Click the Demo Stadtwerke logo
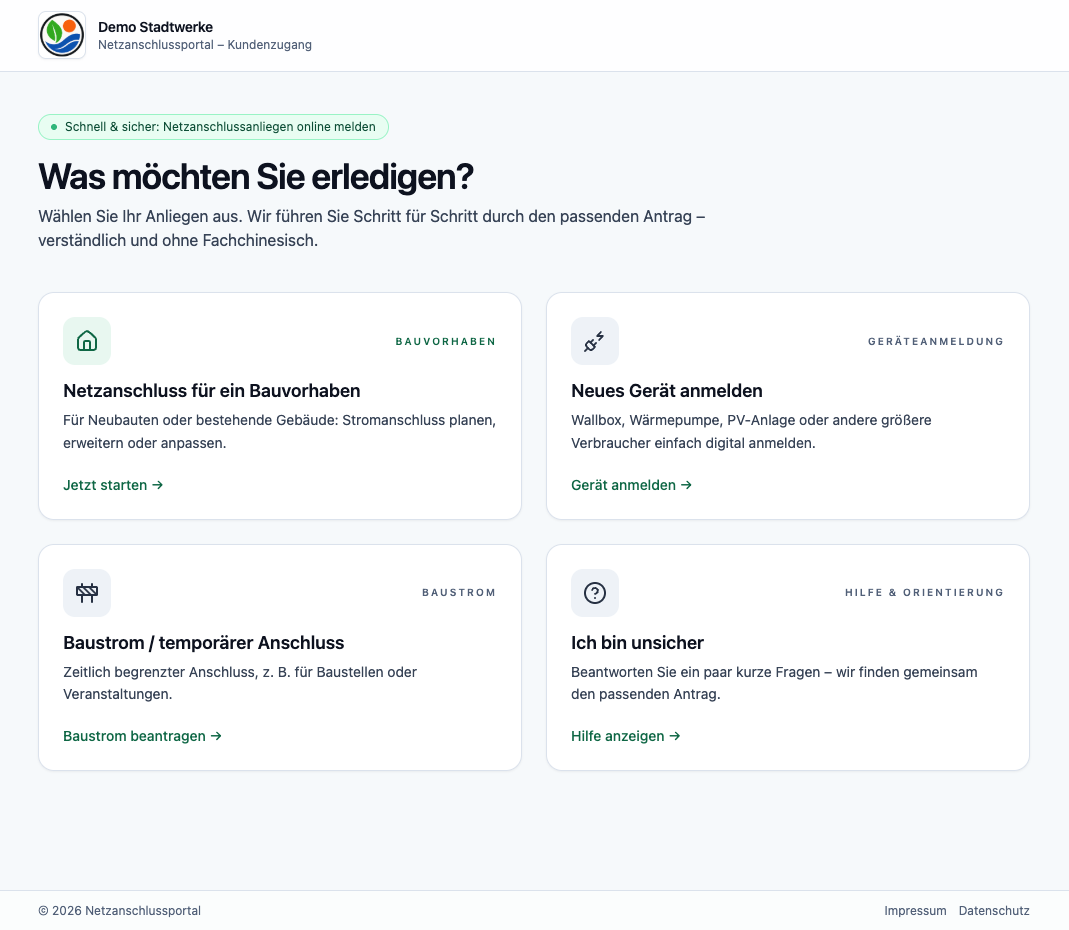The width and height of the screenshot is (1069, 930). [62, 35]
